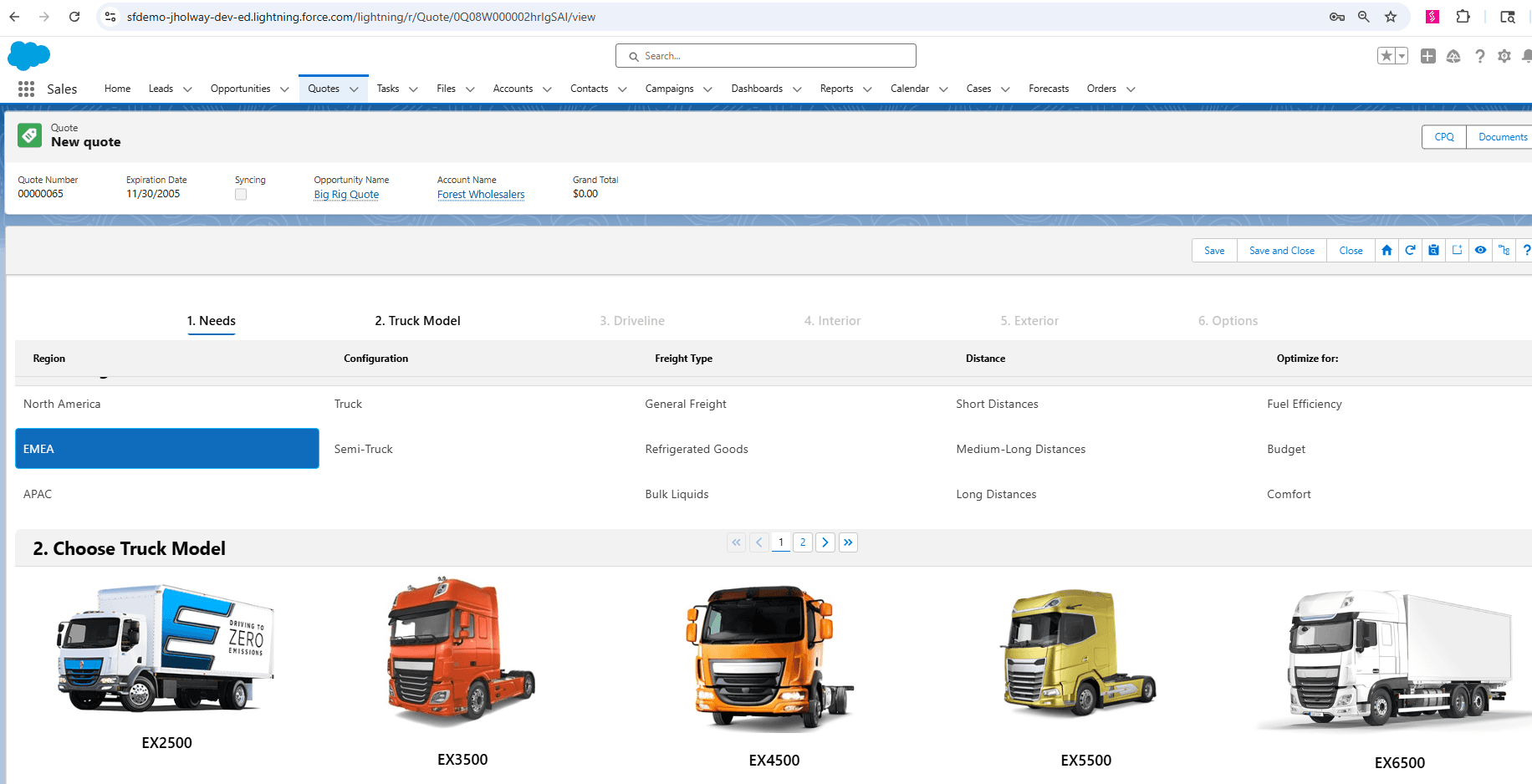This screenshot has width=1532, height=784.
Task: Select the North America region
Action: coord(166,404)
